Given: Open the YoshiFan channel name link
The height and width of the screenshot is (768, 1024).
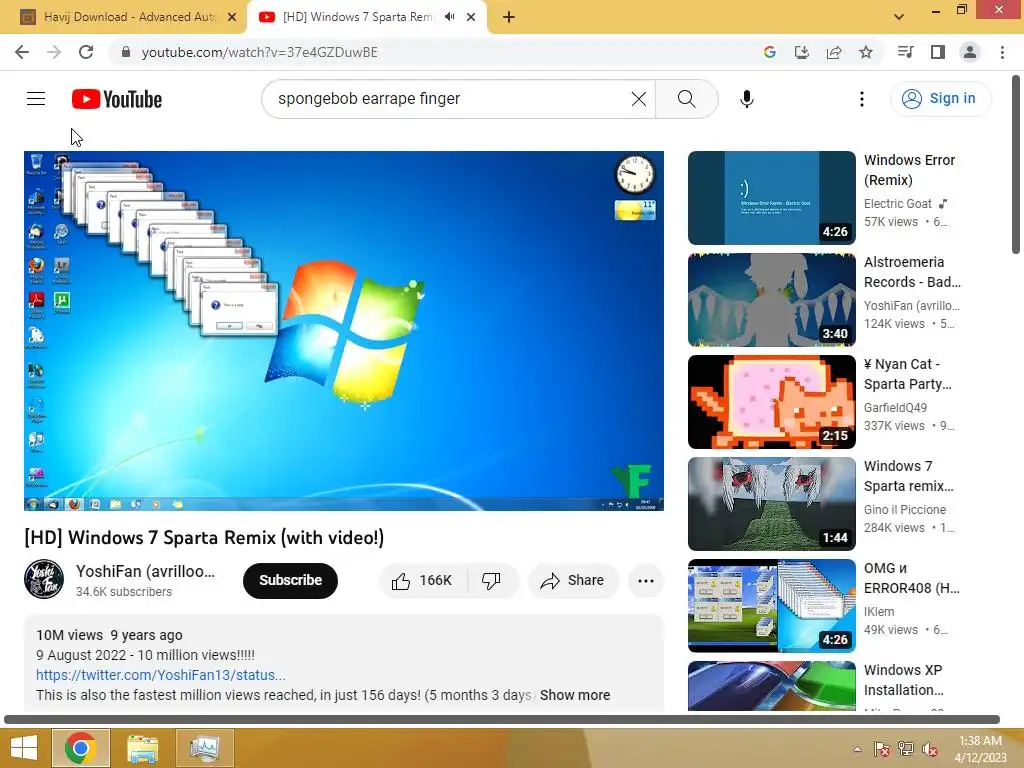Looking at the screenshot, I should coord(145,571).
